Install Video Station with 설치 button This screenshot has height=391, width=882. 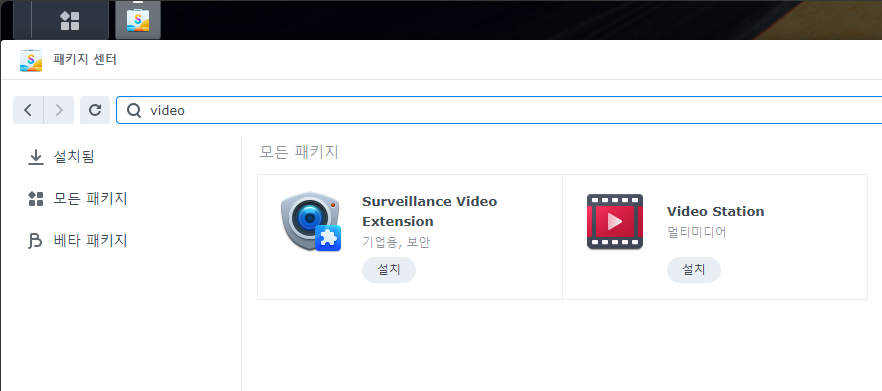point(694,270)
